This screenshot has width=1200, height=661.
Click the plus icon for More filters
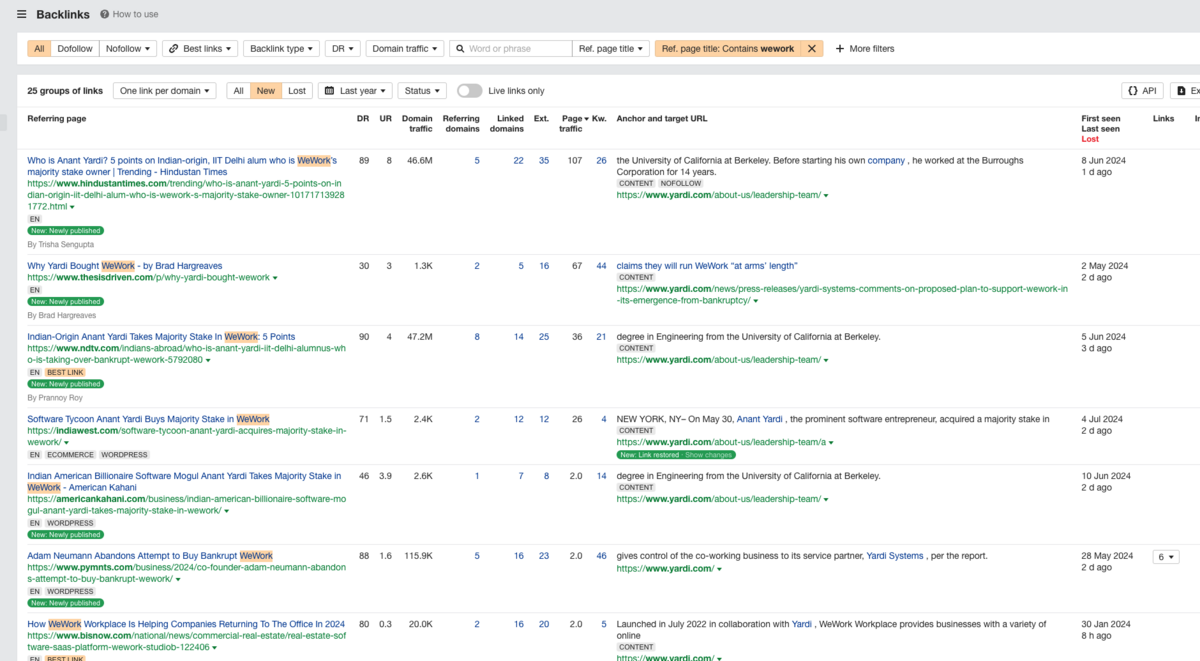click(x=840, y=48)
